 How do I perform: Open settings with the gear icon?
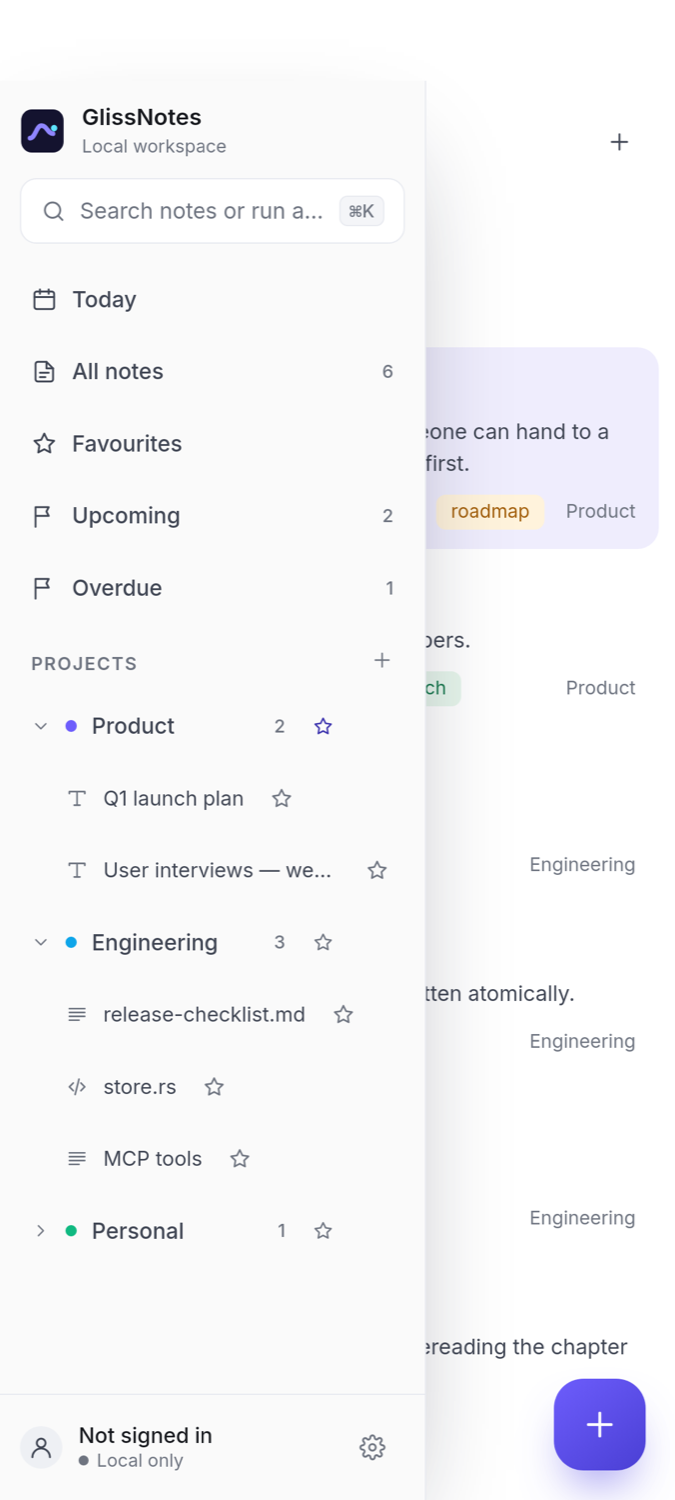coord(372,1447)
